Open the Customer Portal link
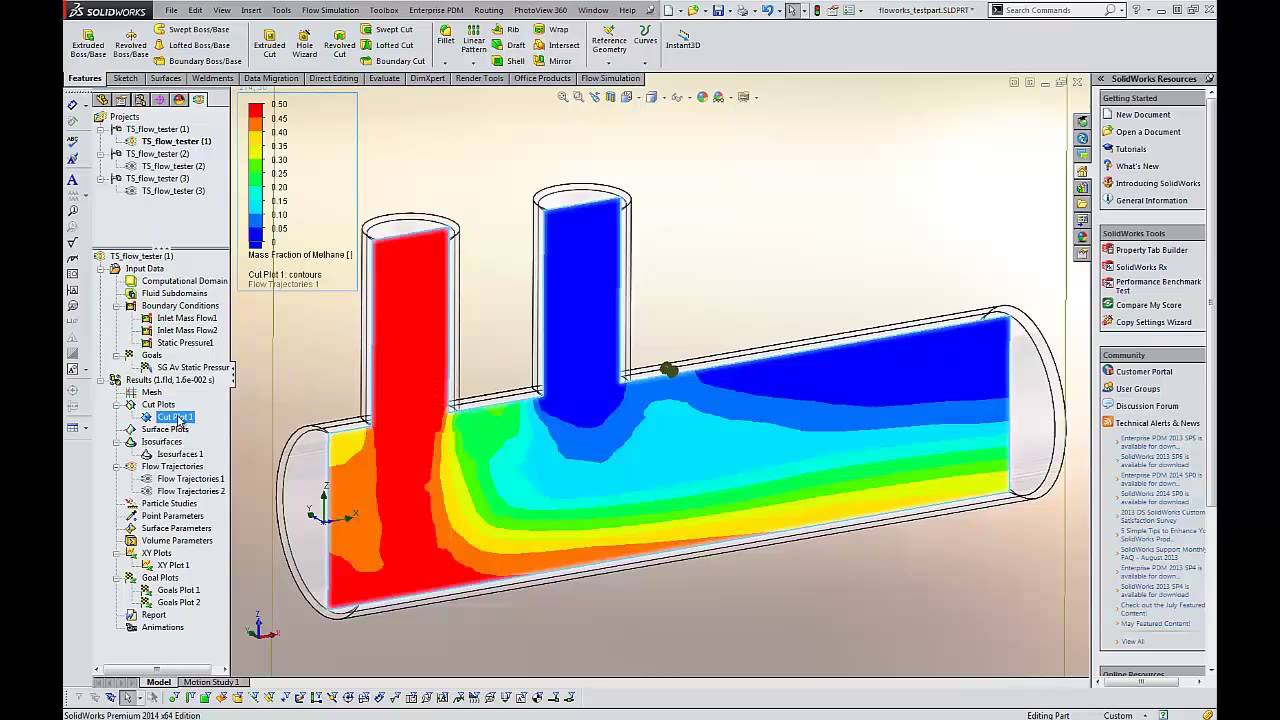 click(x=1144, y=372)
